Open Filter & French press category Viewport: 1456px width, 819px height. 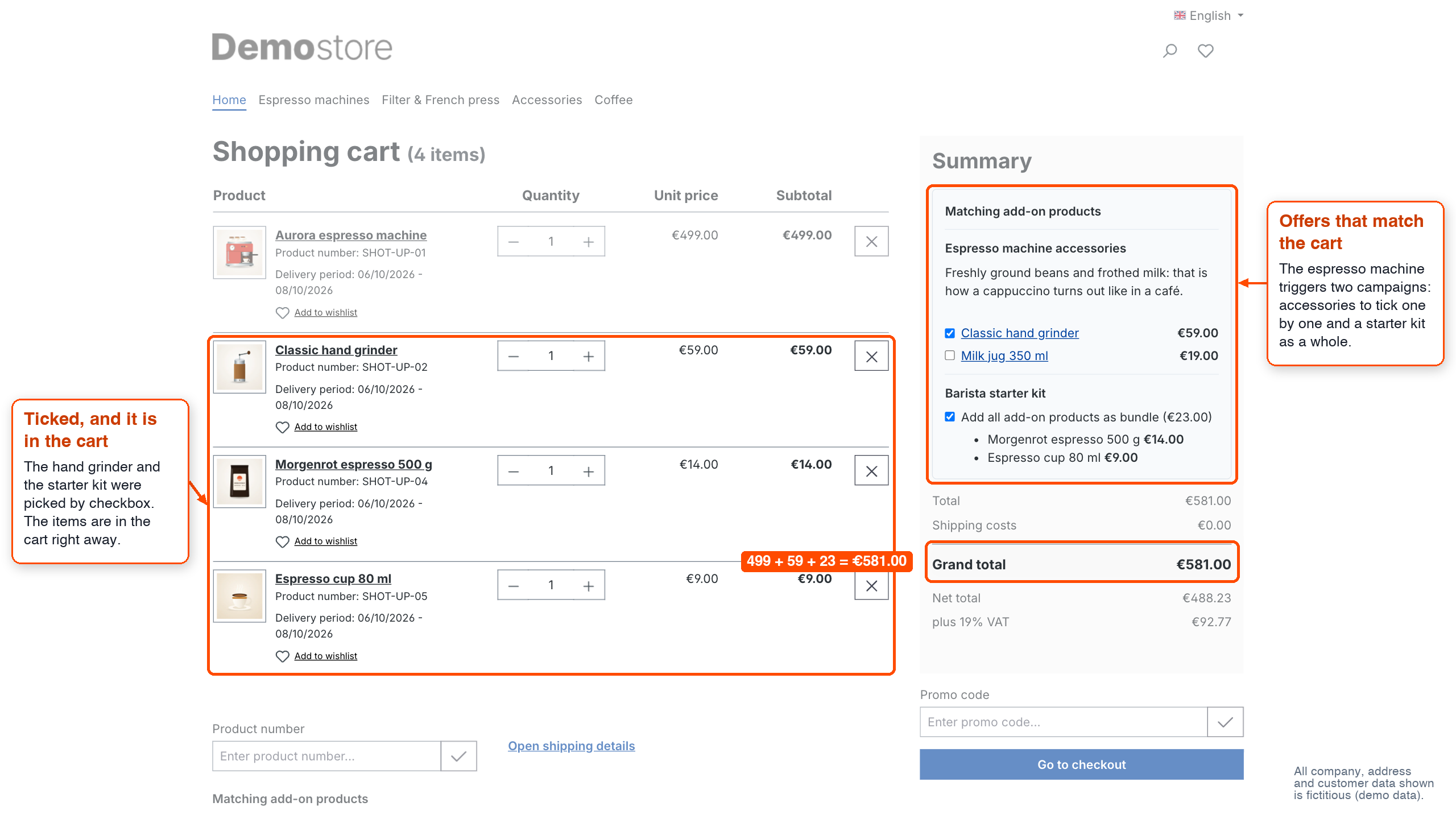point(440,100)
